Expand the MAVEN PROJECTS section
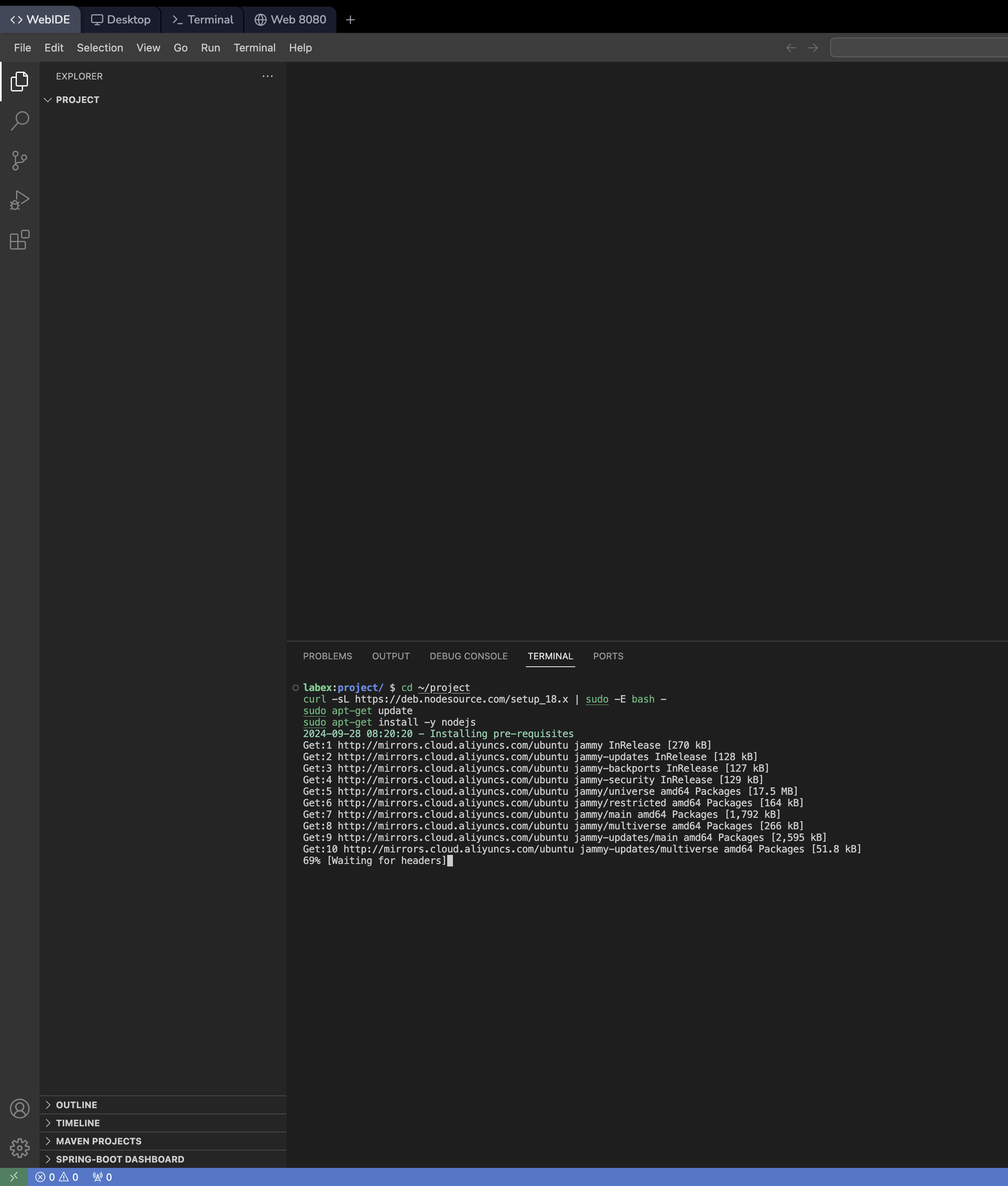Viewport: 1008px width, 1186px height. [x=99, y=1141]
